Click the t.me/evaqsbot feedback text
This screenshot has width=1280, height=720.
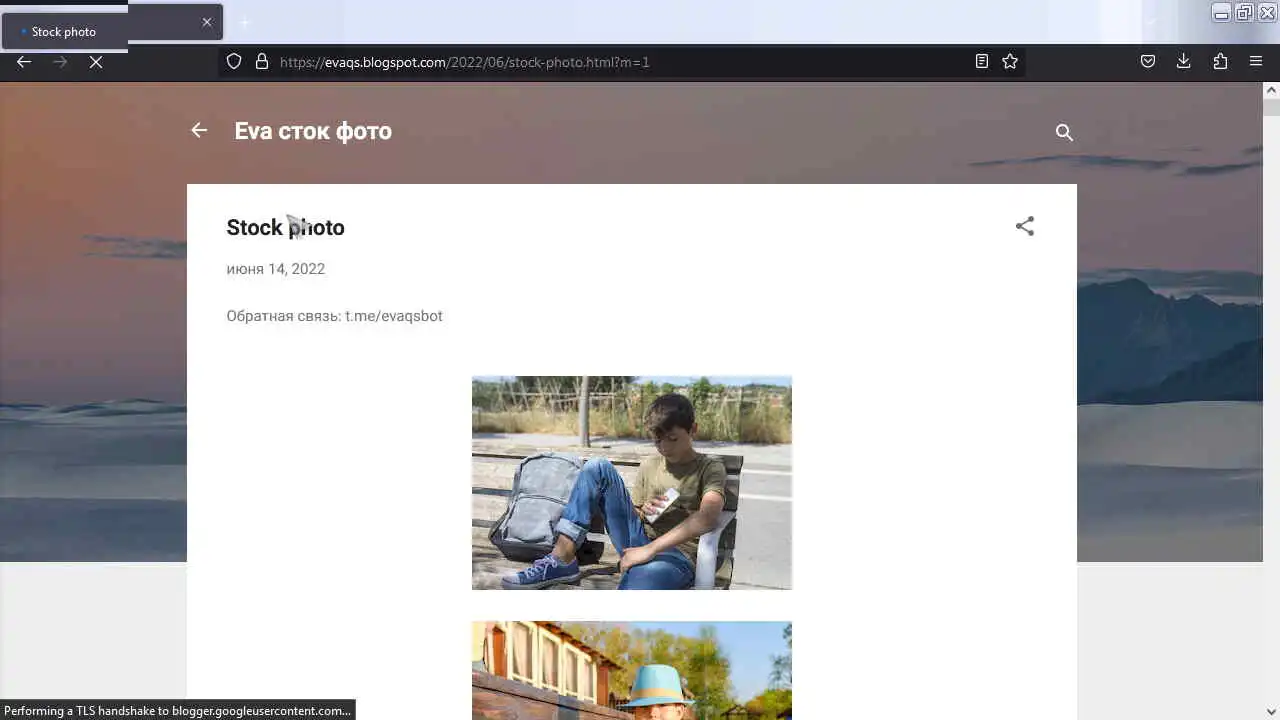point(394,316)
